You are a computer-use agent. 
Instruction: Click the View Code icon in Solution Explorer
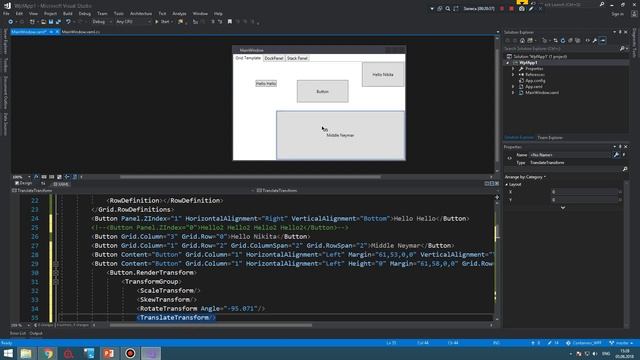coord(587,40)
